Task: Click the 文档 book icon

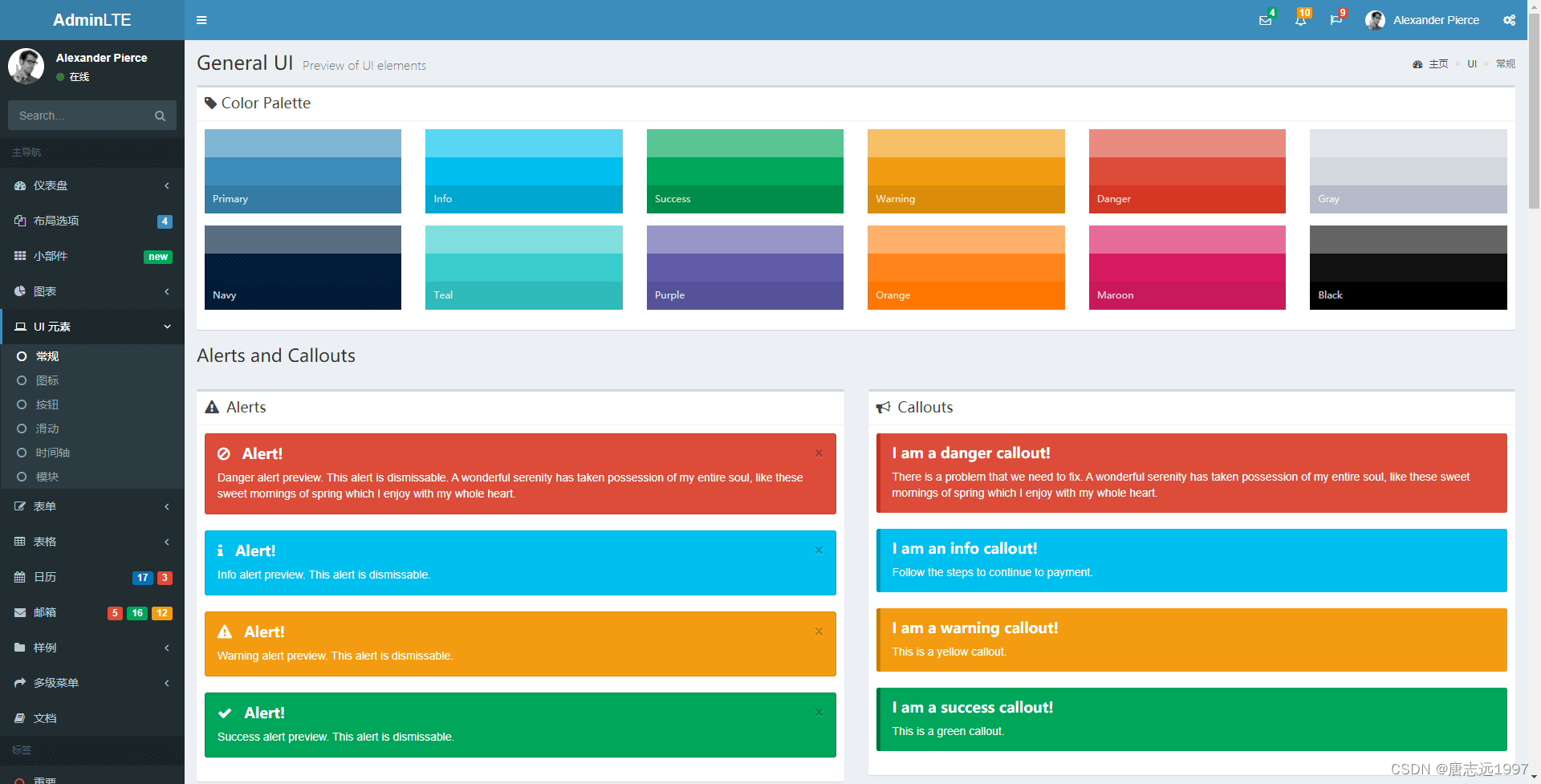Action: [x=20, y=718]
